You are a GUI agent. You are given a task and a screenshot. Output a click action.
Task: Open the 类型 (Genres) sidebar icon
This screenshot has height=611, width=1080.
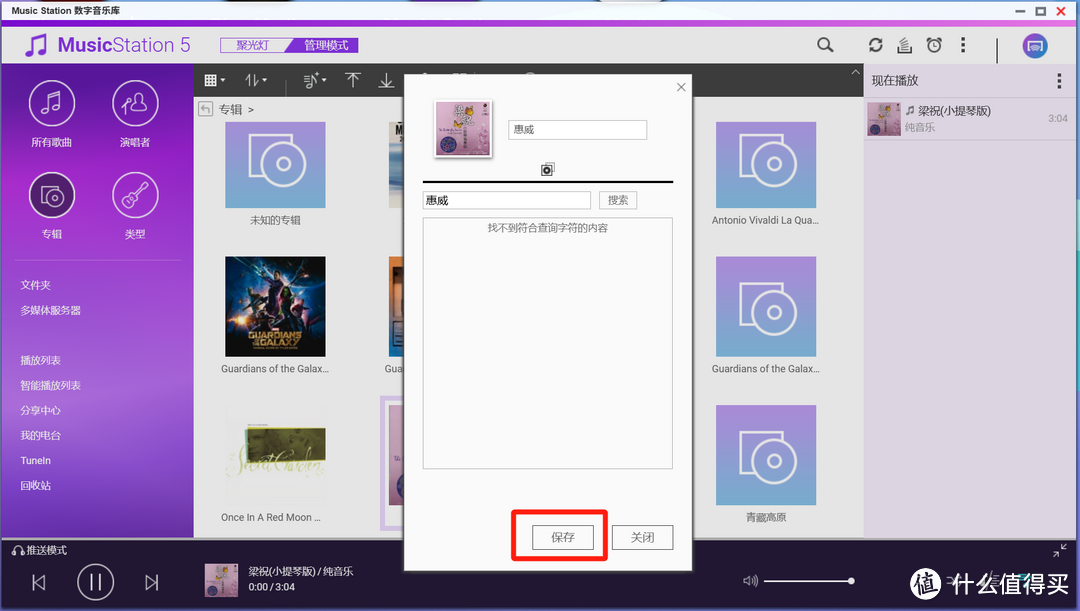(x=135, y=194)
